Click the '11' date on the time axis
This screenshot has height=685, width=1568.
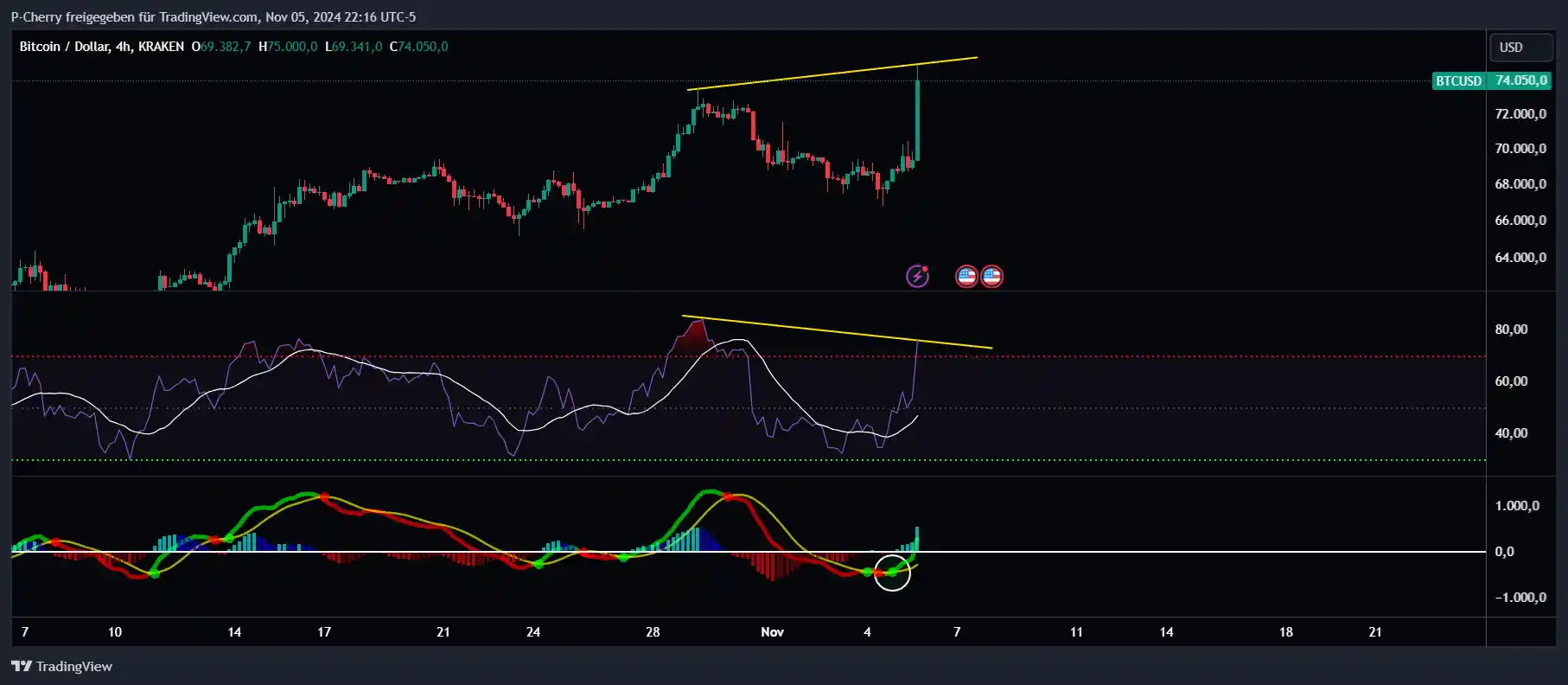[x=1076, y=632]
